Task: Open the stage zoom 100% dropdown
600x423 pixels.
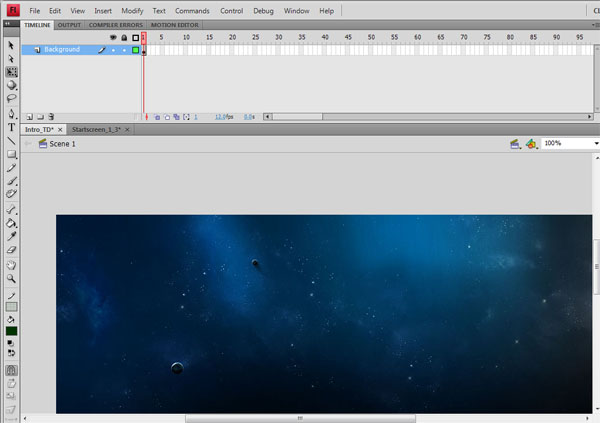Action: click(570, 144)
